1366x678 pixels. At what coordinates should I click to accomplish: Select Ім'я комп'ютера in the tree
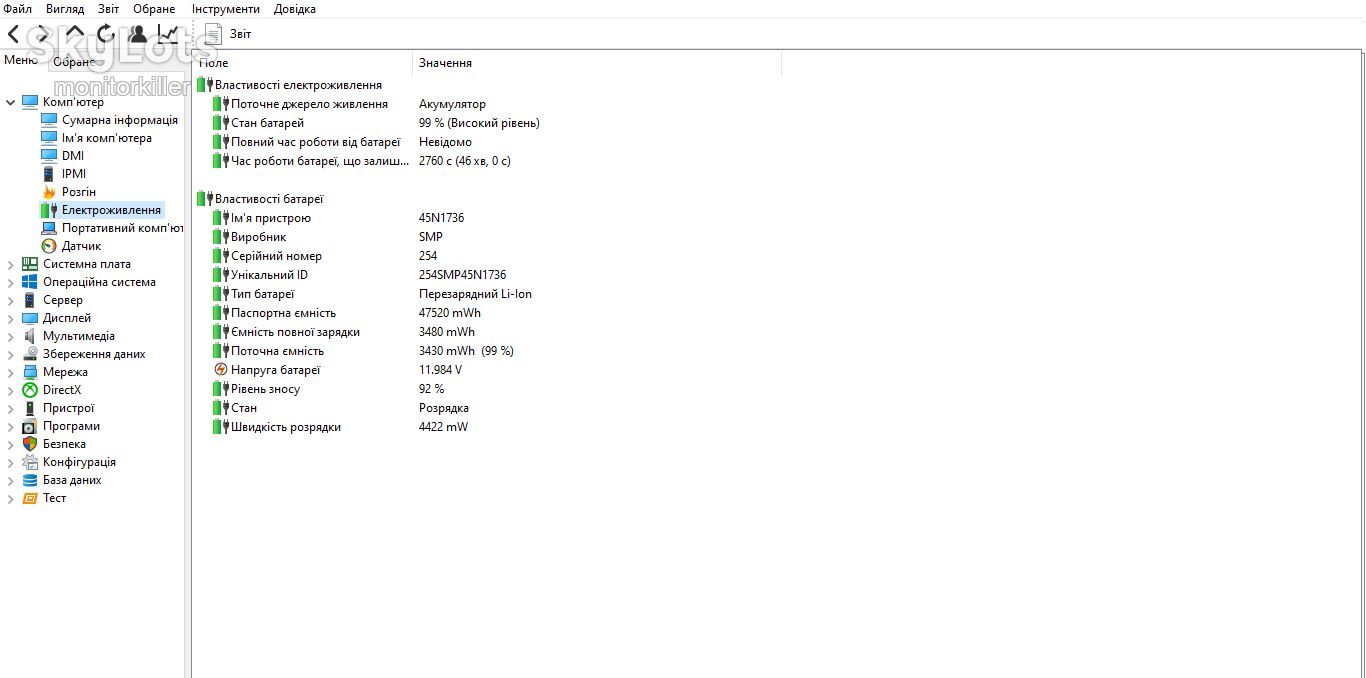[107, 138]
